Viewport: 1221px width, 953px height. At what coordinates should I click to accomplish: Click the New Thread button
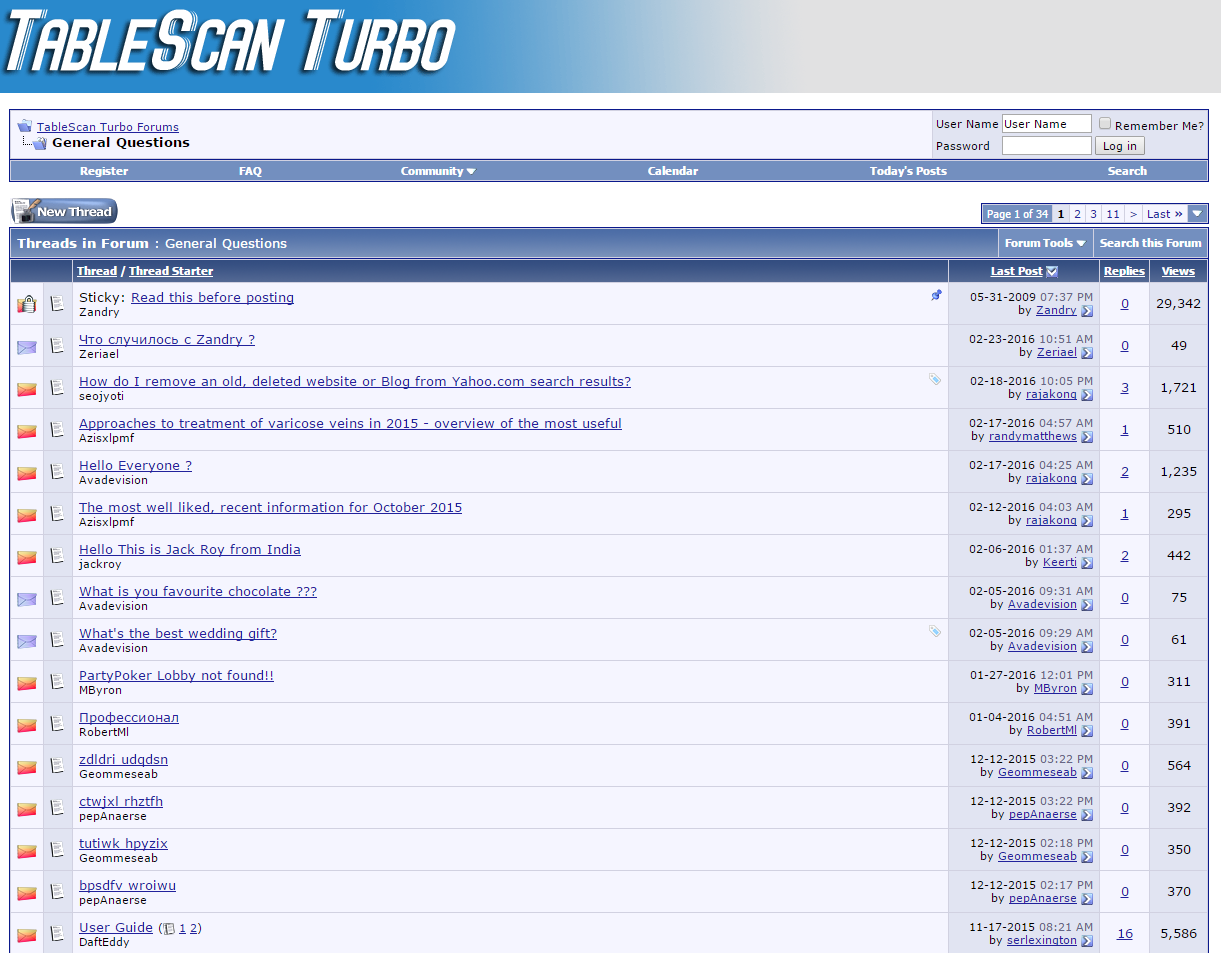[64, 211]
